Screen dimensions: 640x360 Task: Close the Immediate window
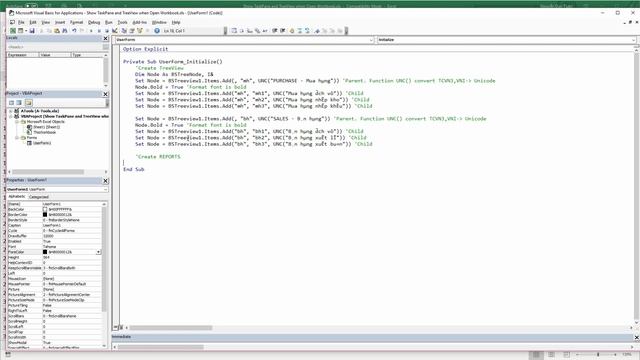[636, 337]
